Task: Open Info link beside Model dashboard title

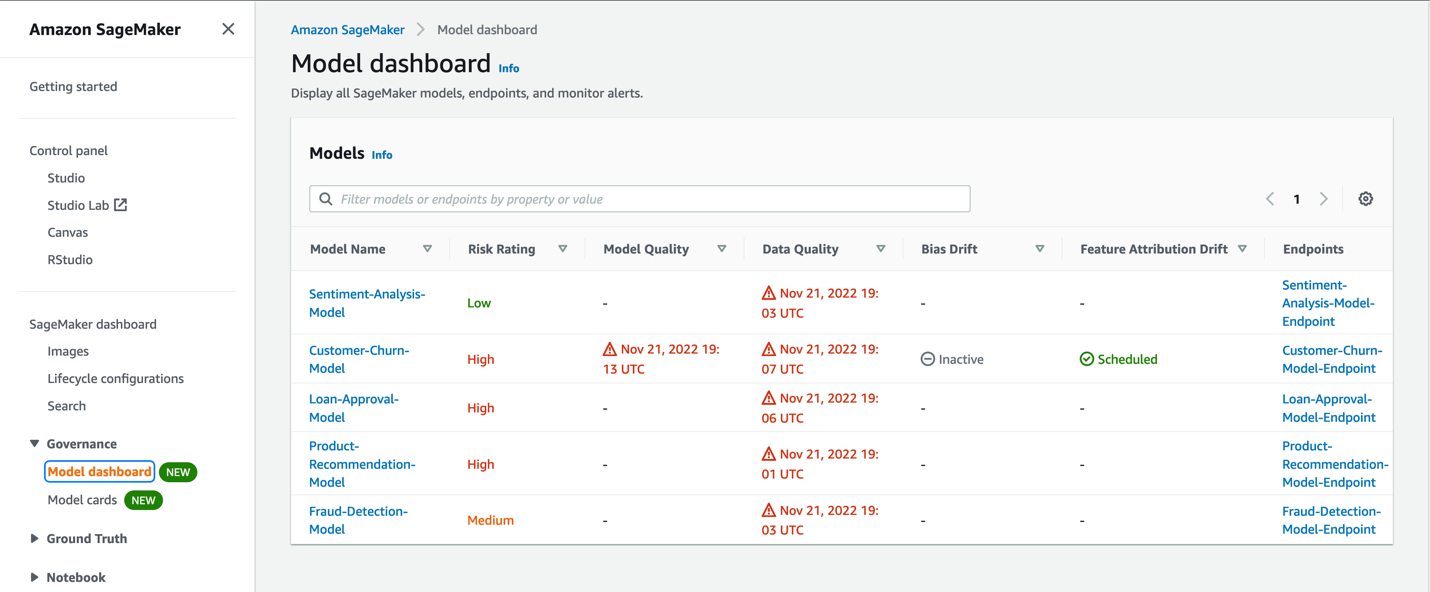Action: (509, 69)
